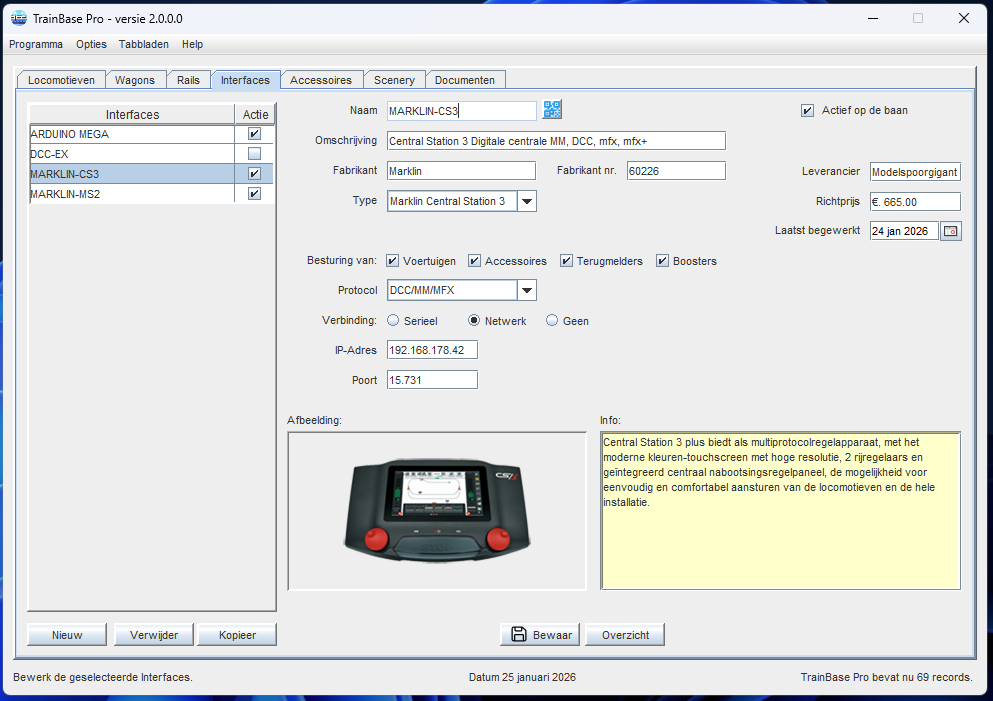This screenshot has width=993, height=701.
Task: Close the TrainBase Pro window
Action: click(964, 18)
